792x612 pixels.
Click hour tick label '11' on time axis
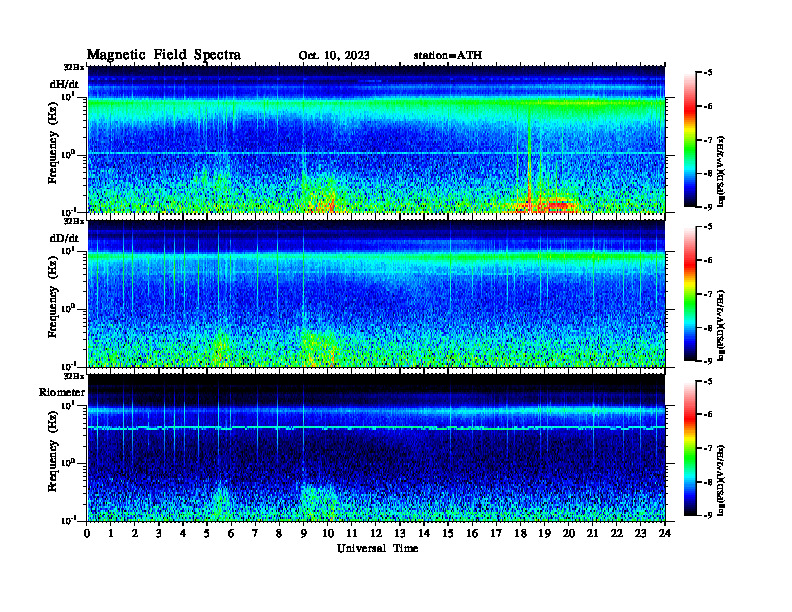click(x=352, y=533)
